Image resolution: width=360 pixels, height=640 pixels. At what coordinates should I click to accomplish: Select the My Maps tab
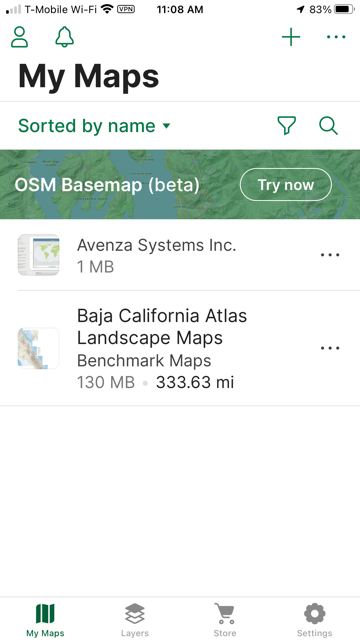tap(45, 620)
